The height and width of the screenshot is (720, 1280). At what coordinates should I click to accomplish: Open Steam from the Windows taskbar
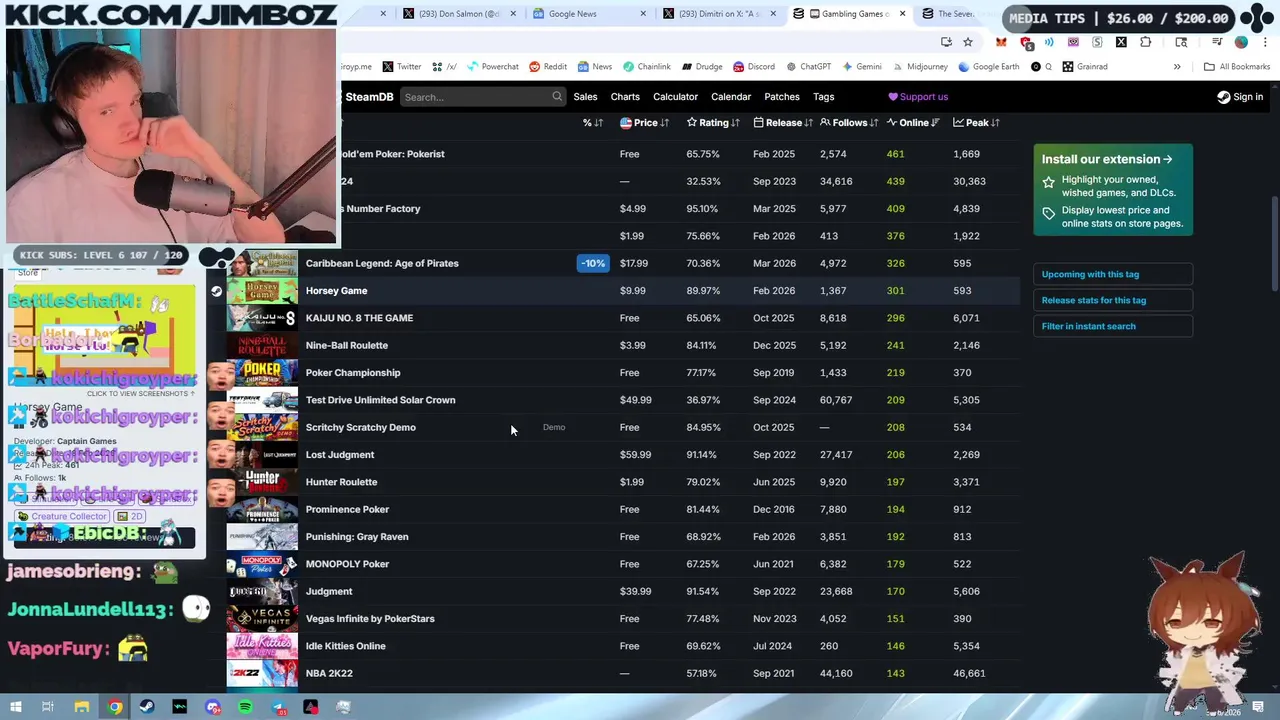coord(147,707)
